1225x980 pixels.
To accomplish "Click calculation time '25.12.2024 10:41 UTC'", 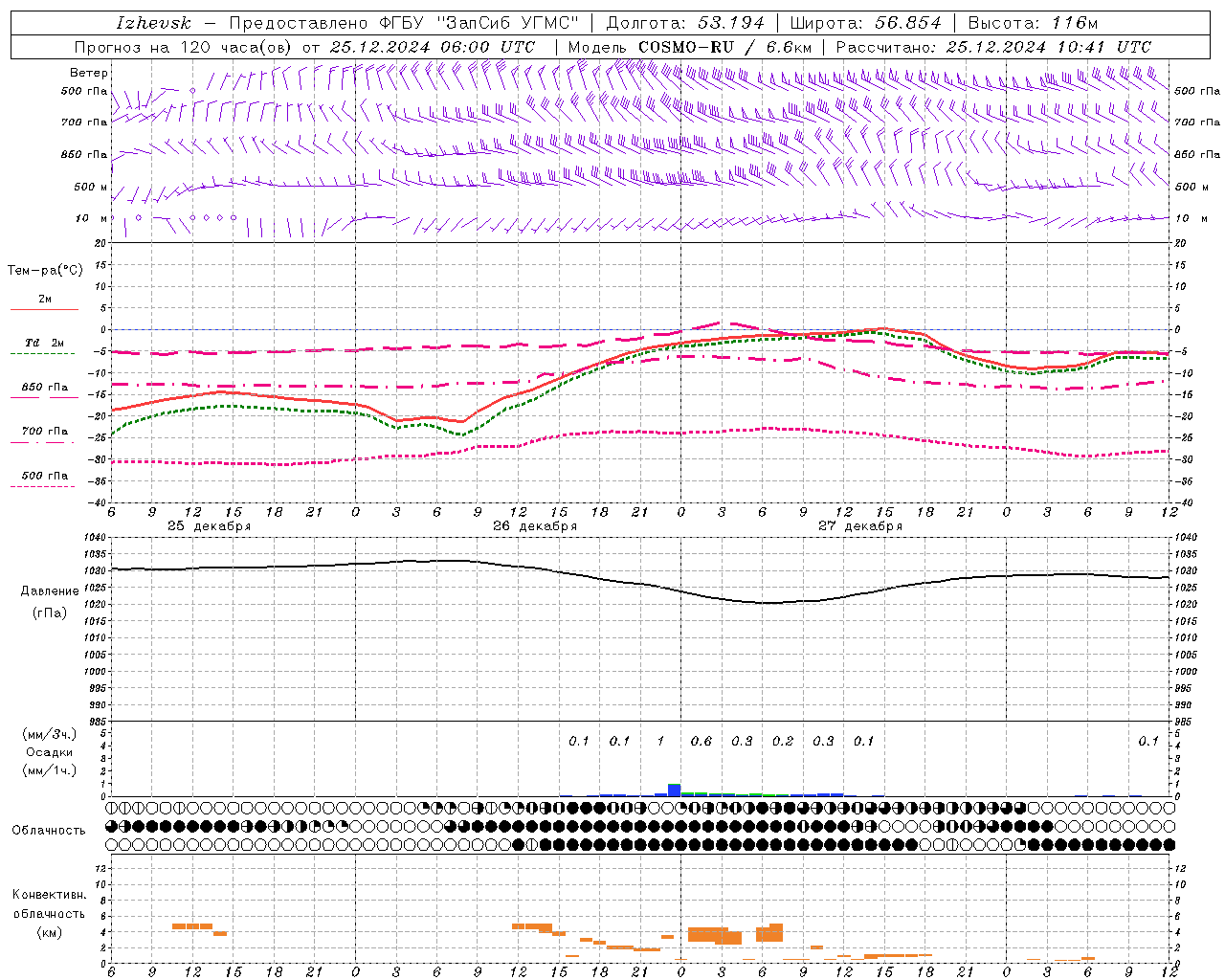I will [1048, 47].
